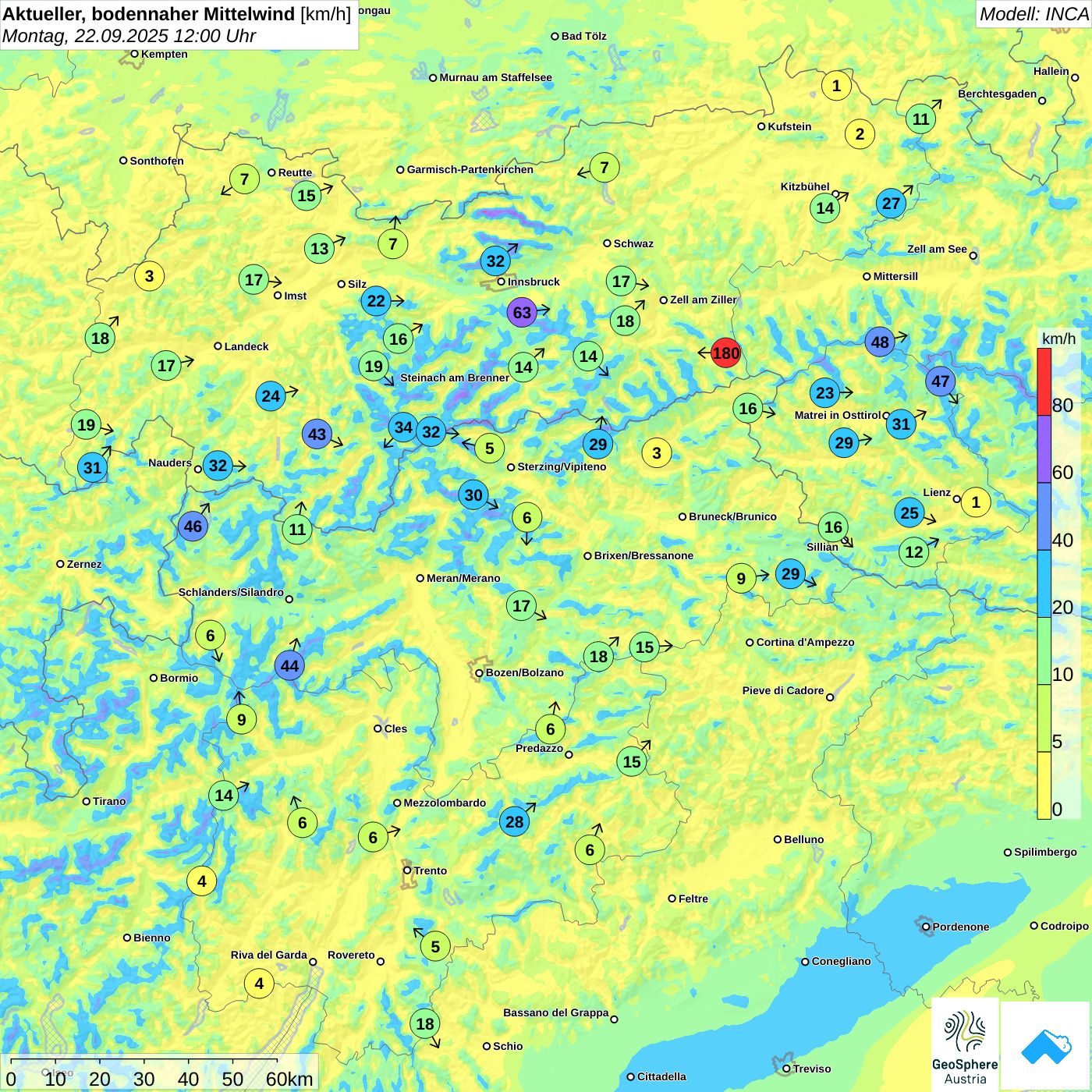
Task: Click the yellow 0–5 km/h legend color
Action: tap(1044, 785)
